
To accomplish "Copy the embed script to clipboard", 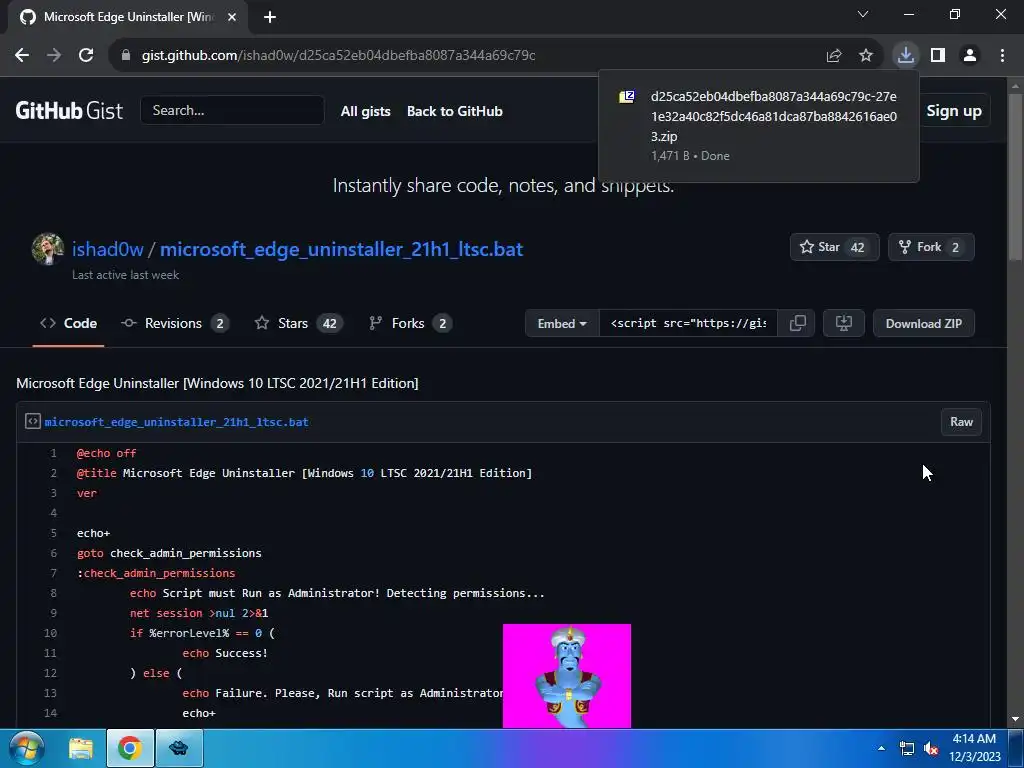I will pos(797,323).
